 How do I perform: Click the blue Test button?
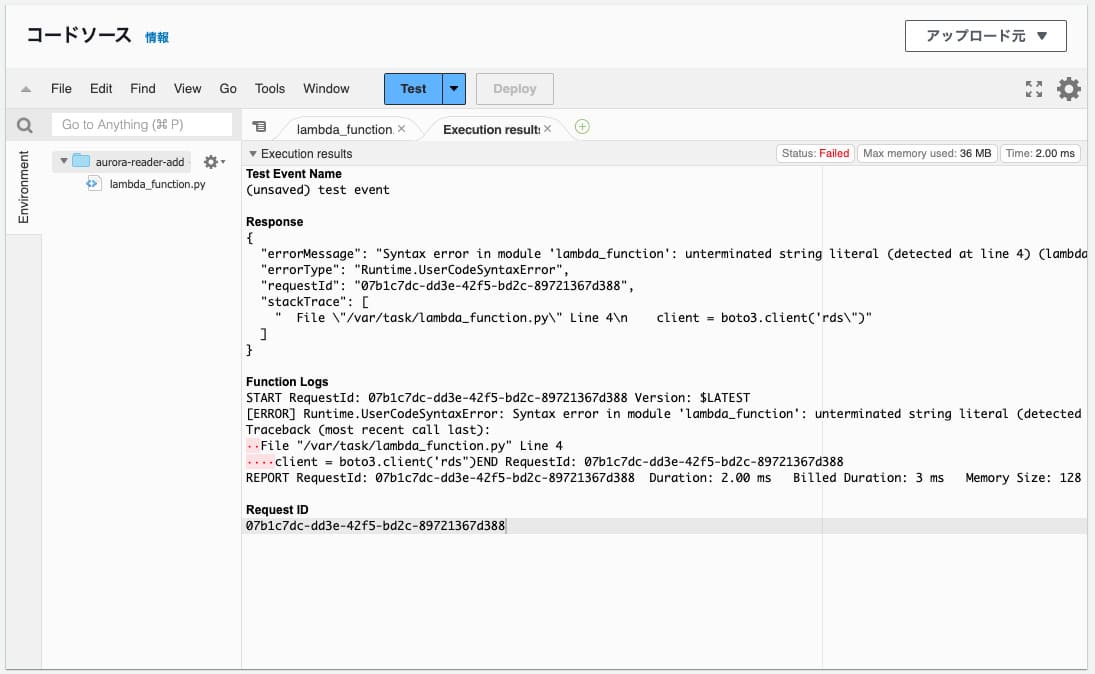point(413,89)
